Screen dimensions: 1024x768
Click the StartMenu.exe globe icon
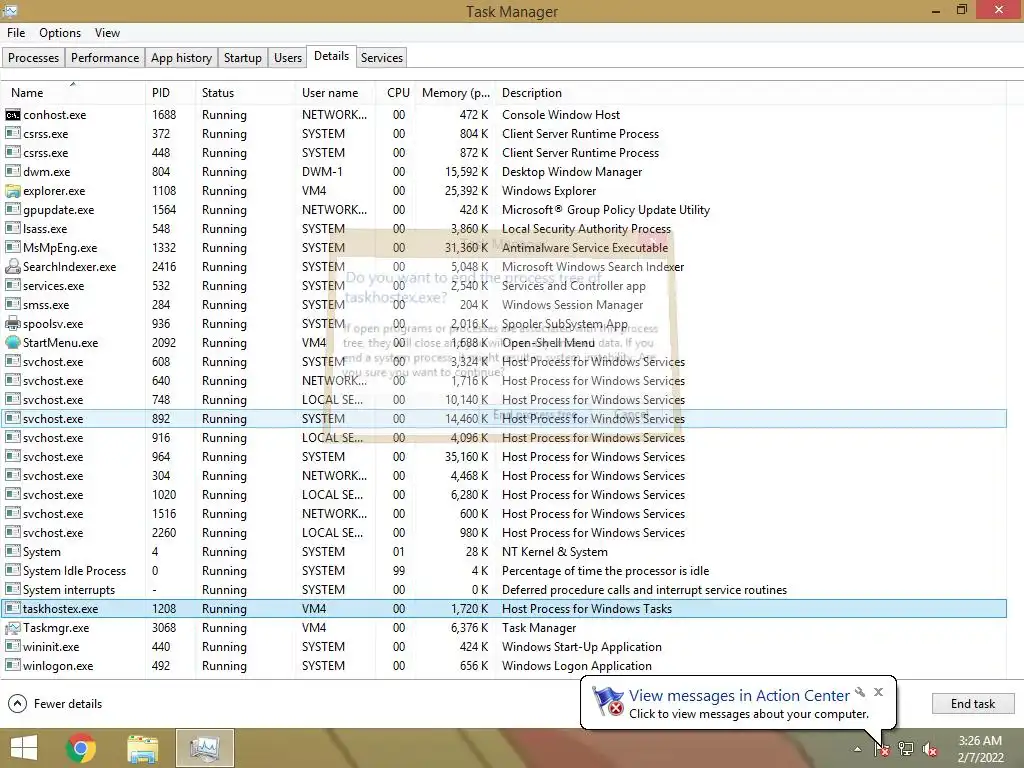12,343
